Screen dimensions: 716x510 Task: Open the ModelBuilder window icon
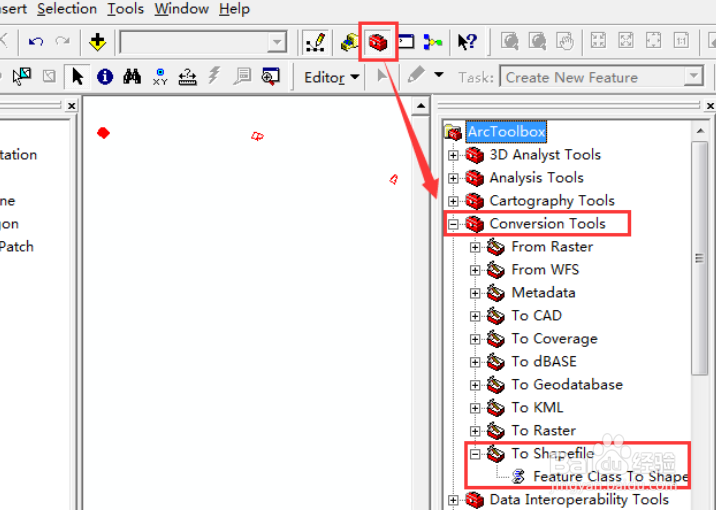pos(432,42)
